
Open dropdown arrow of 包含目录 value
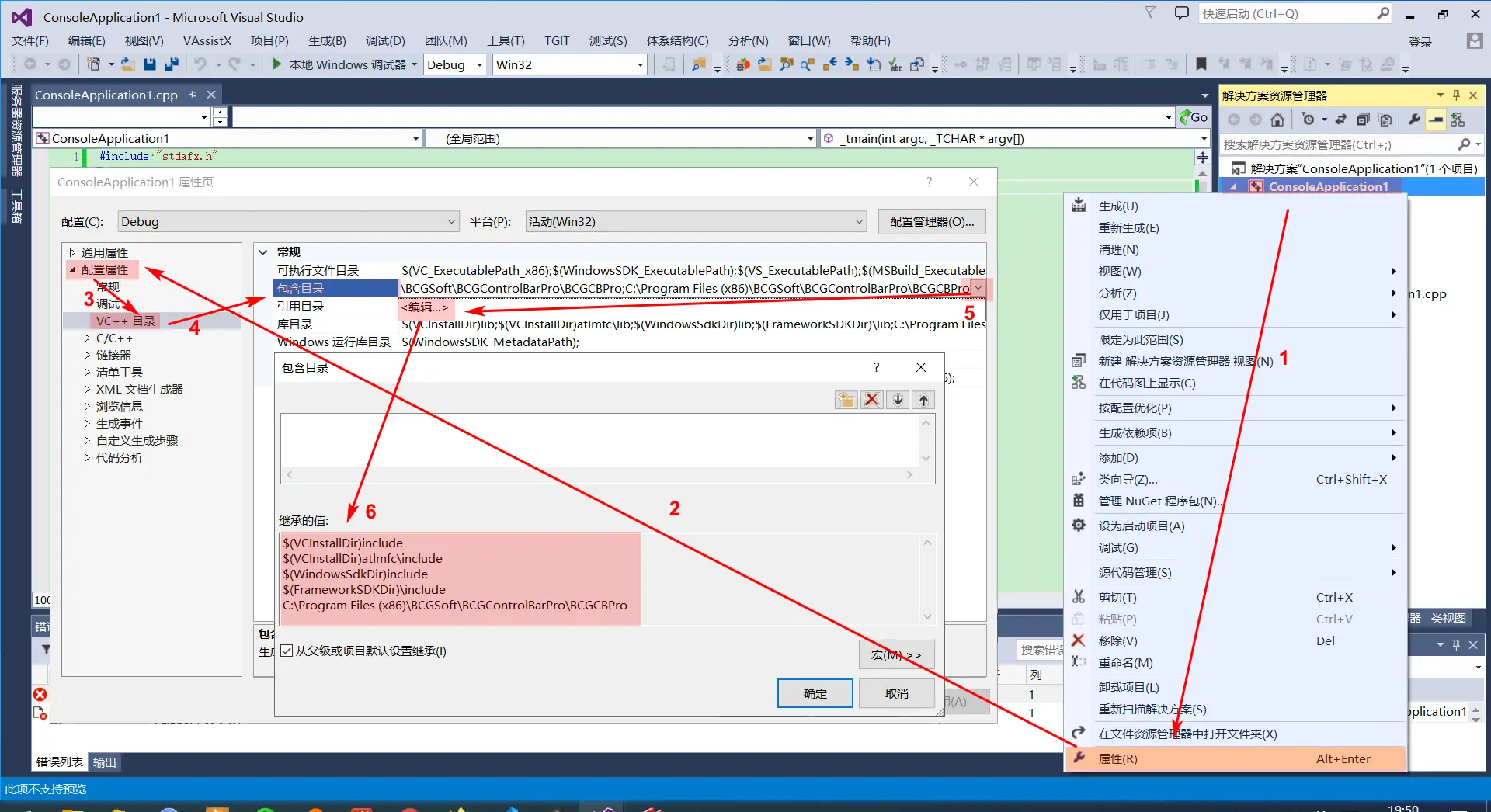click(x=978, y=288)
